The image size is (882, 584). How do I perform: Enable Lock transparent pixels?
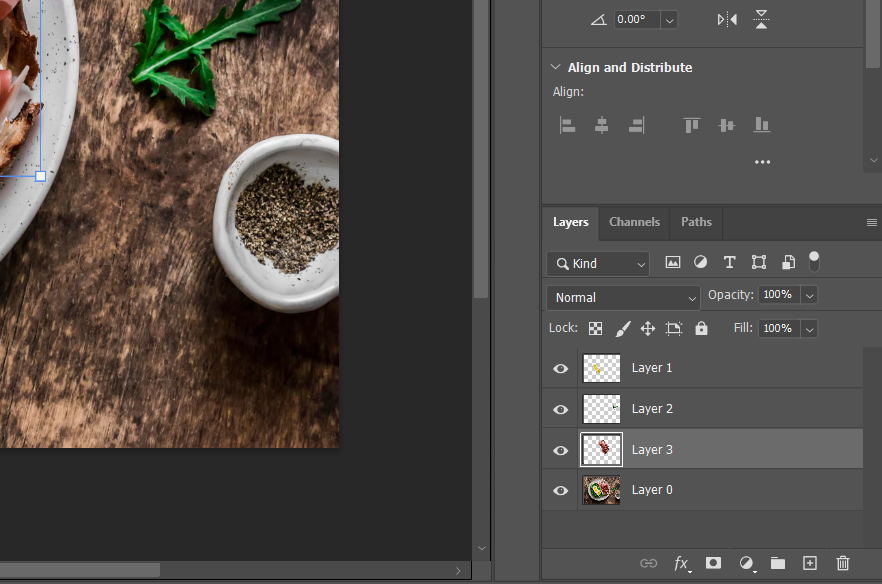tap(594, 327)
